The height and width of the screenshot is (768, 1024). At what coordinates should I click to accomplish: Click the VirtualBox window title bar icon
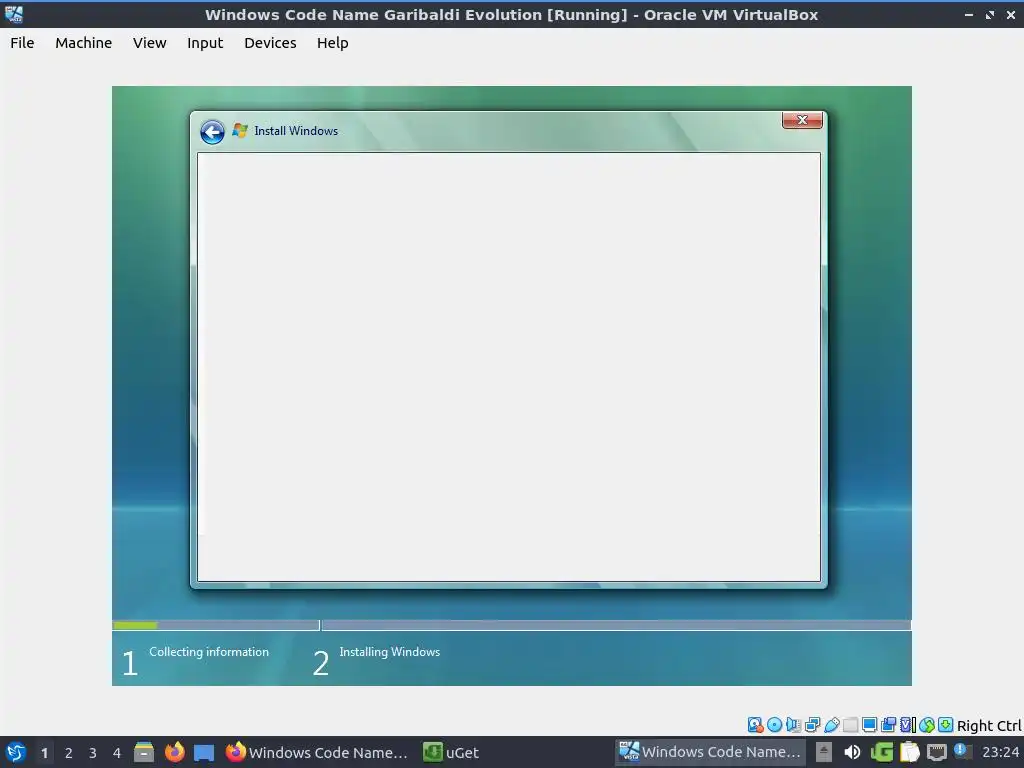point(14,14)
